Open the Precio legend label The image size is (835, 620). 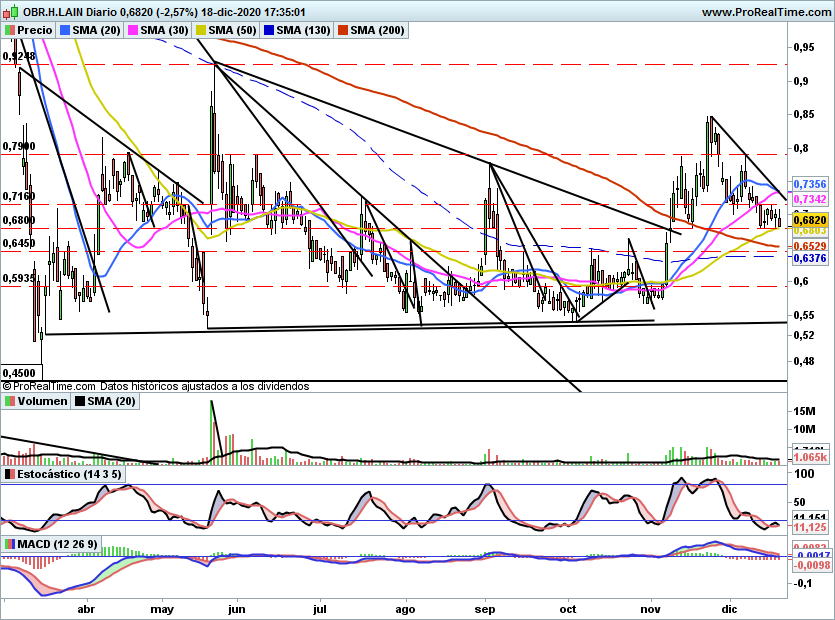[x=35, y=30]
